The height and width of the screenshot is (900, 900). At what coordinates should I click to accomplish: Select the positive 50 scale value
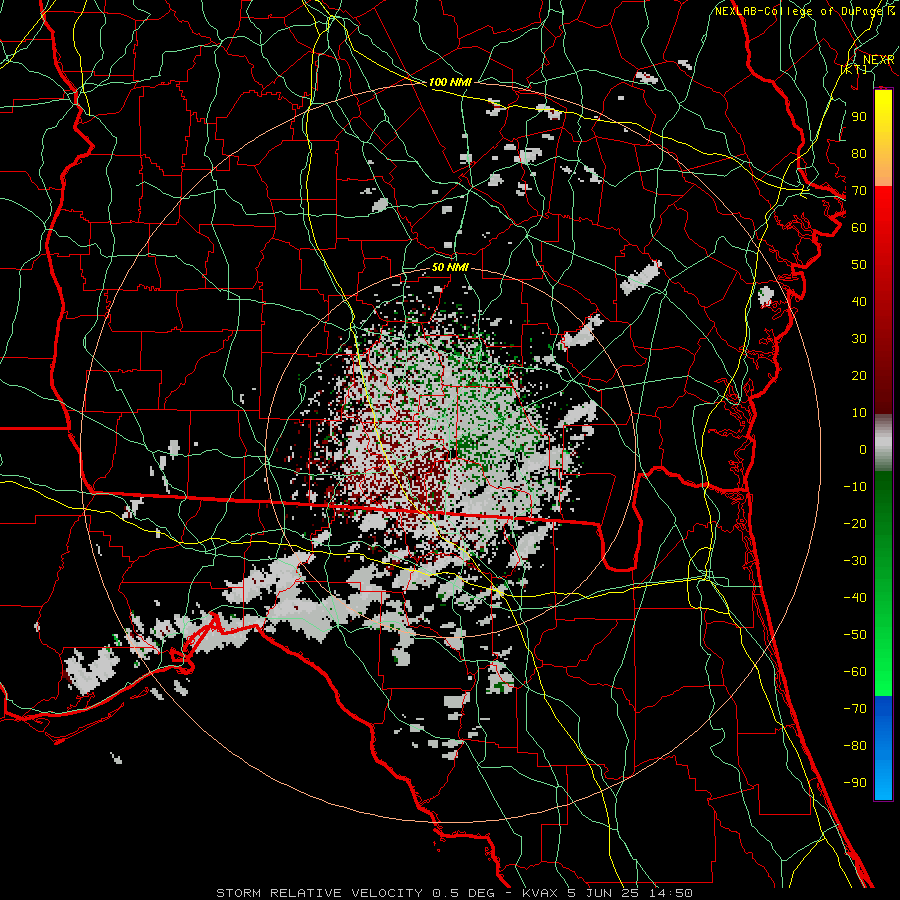pyautogui.click(x=859, y=265)
